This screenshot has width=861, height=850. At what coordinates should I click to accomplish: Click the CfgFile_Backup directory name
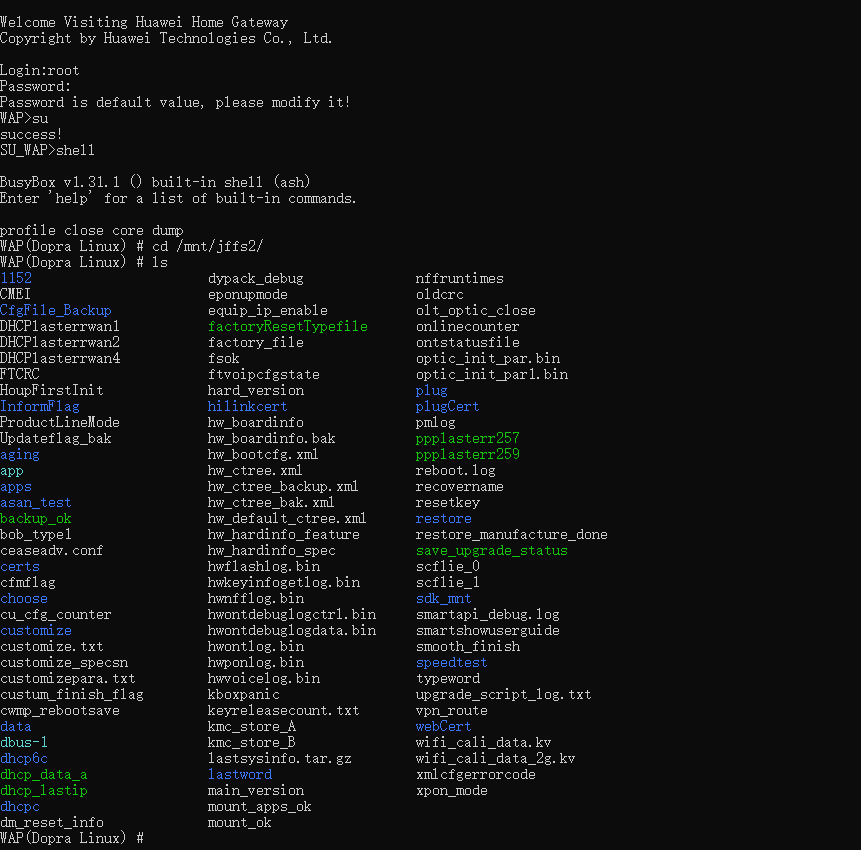pos(55,310)
